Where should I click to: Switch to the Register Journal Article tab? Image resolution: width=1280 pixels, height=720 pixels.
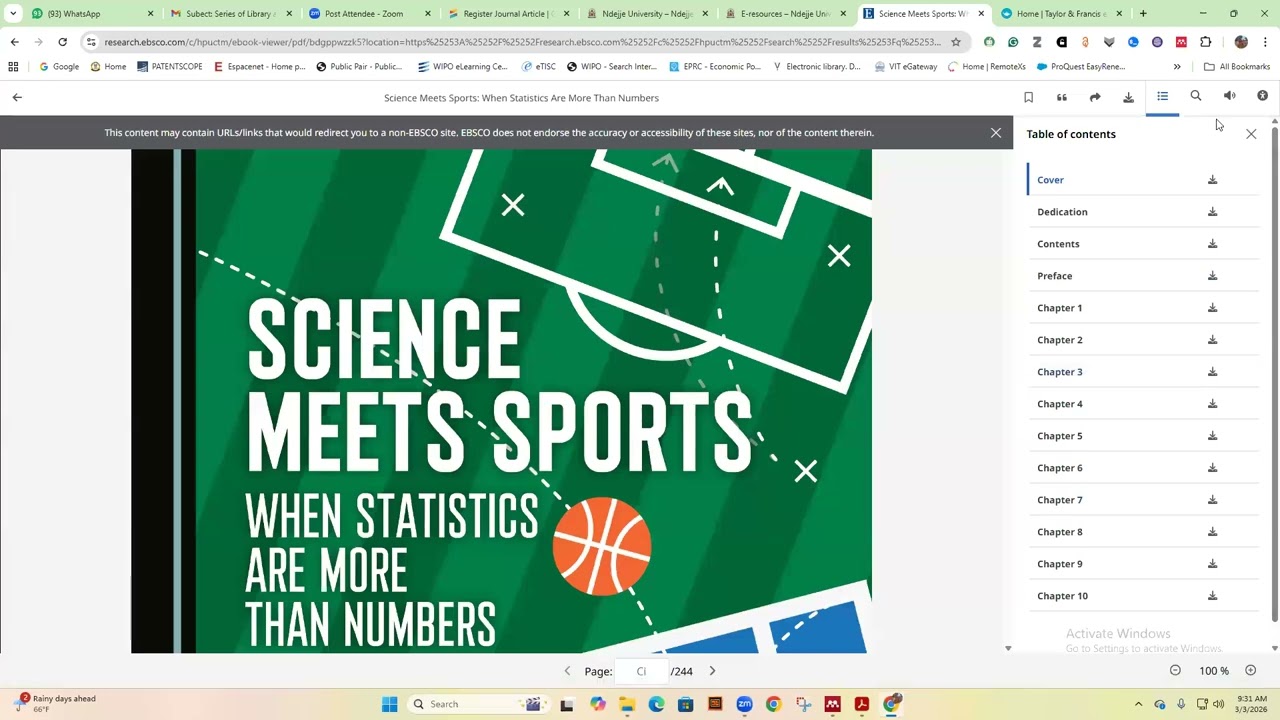click(x=507, y=14)
